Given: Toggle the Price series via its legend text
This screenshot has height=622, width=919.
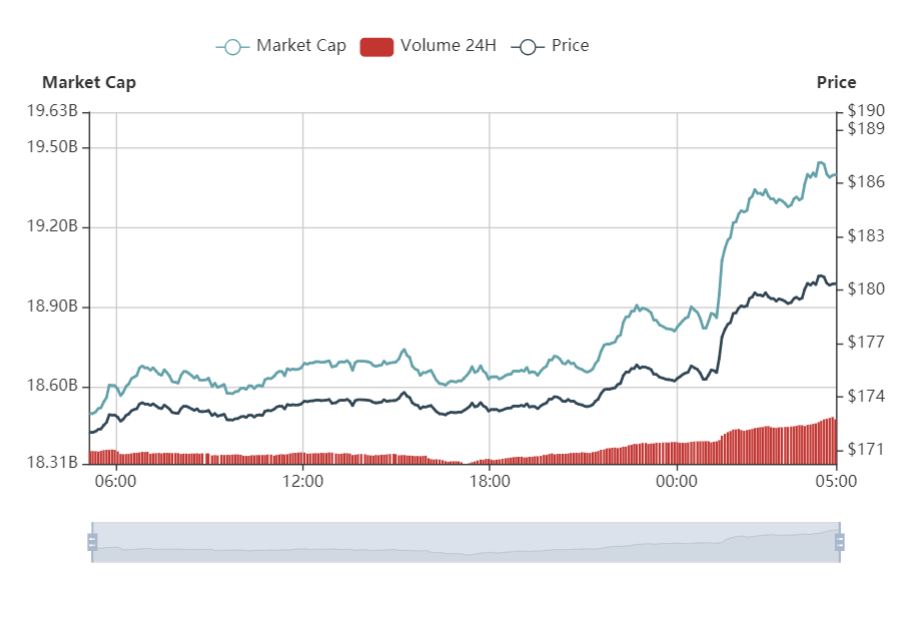Looking at the screenshot, I should (570, 45).
